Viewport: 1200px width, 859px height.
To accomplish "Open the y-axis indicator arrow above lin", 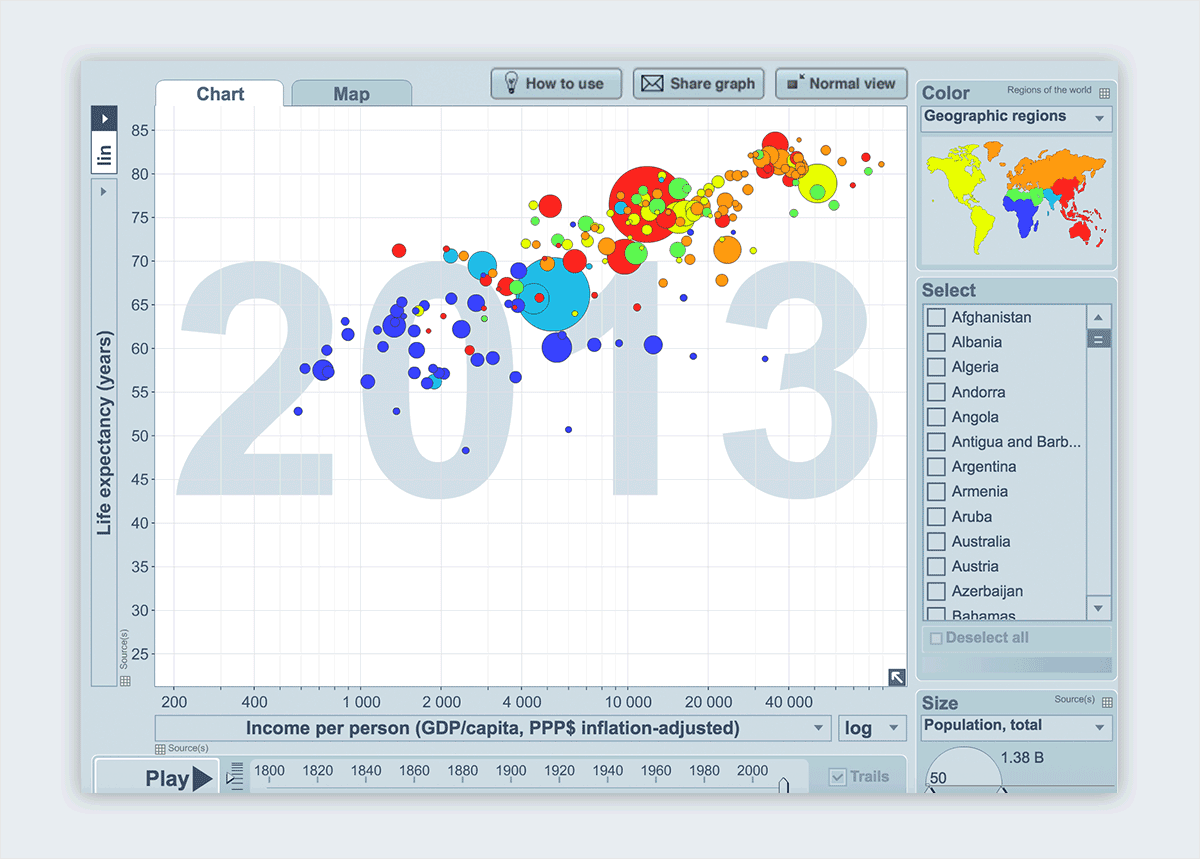I will (x=104, y=117).
